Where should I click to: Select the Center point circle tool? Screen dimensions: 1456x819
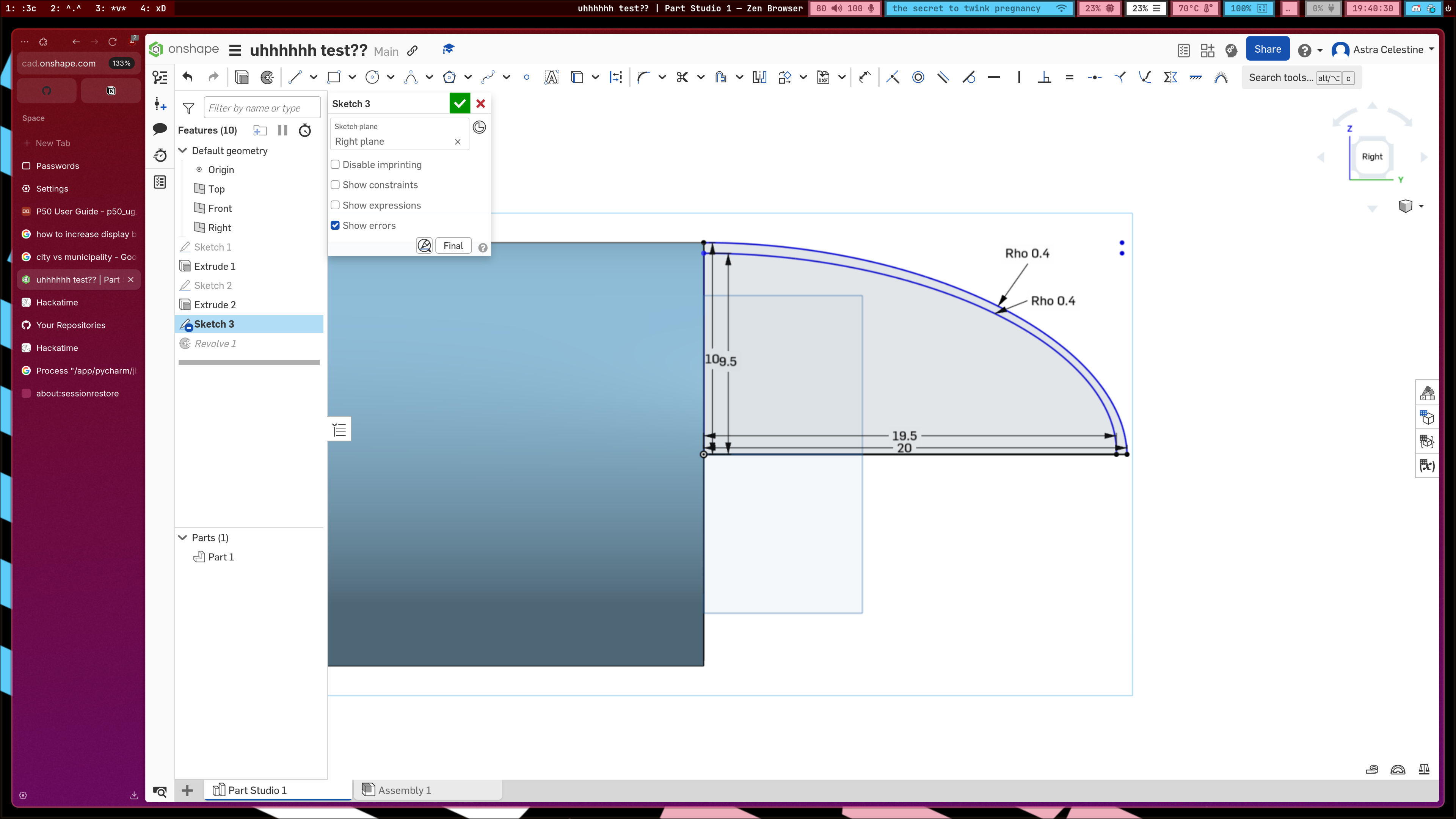[372, 77]
